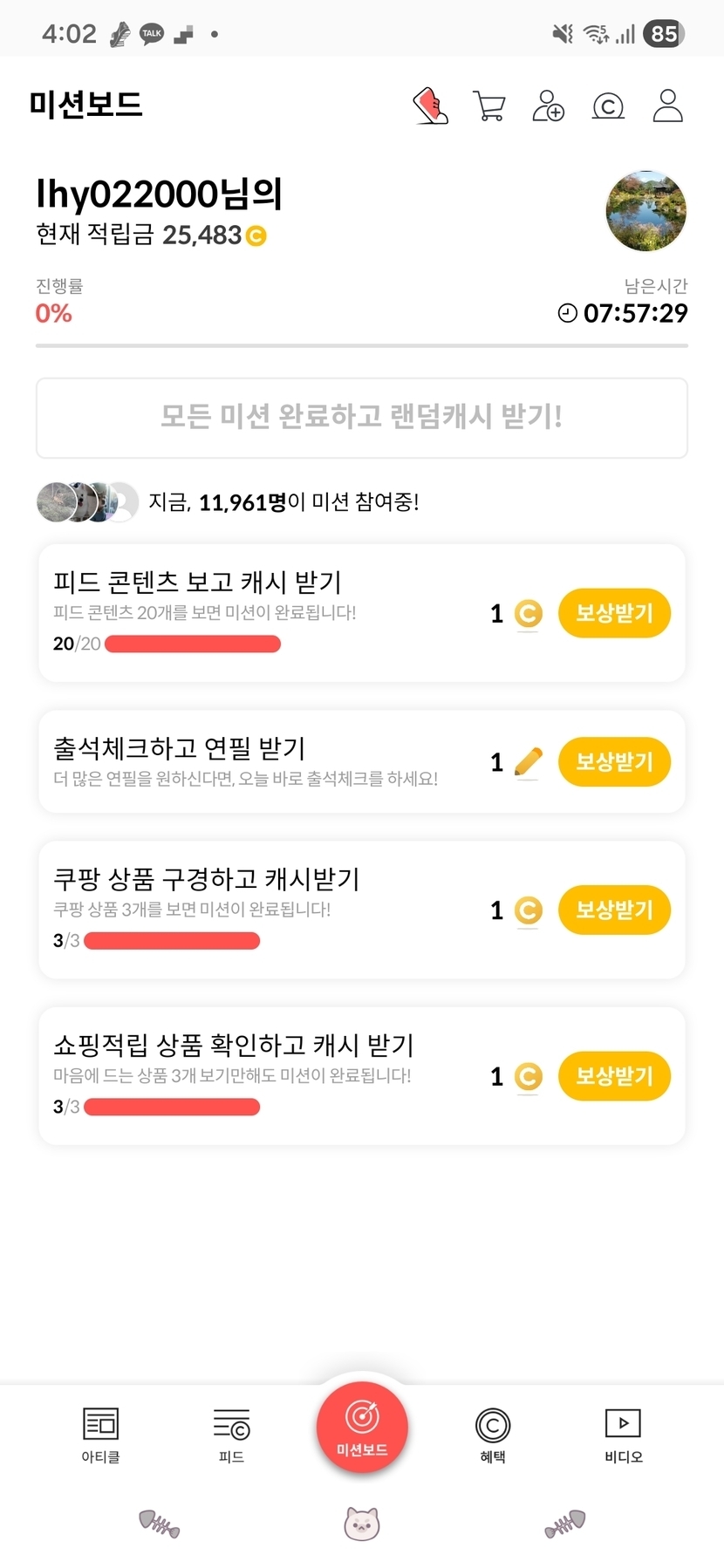Open the 혜택 tab
This screenshot has height=1568, width=724.
click(x=493, y=1435)
